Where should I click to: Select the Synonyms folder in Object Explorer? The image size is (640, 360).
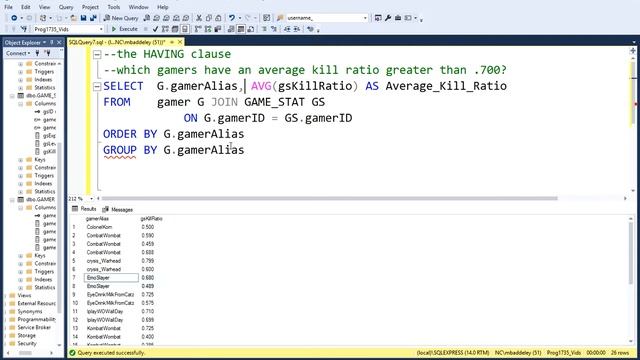tap(29, 311)
